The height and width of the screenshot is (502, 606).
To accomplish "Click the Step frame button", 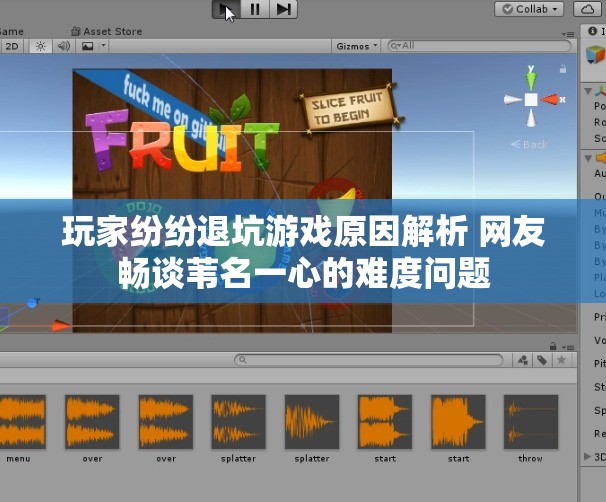I will [283, 9].
